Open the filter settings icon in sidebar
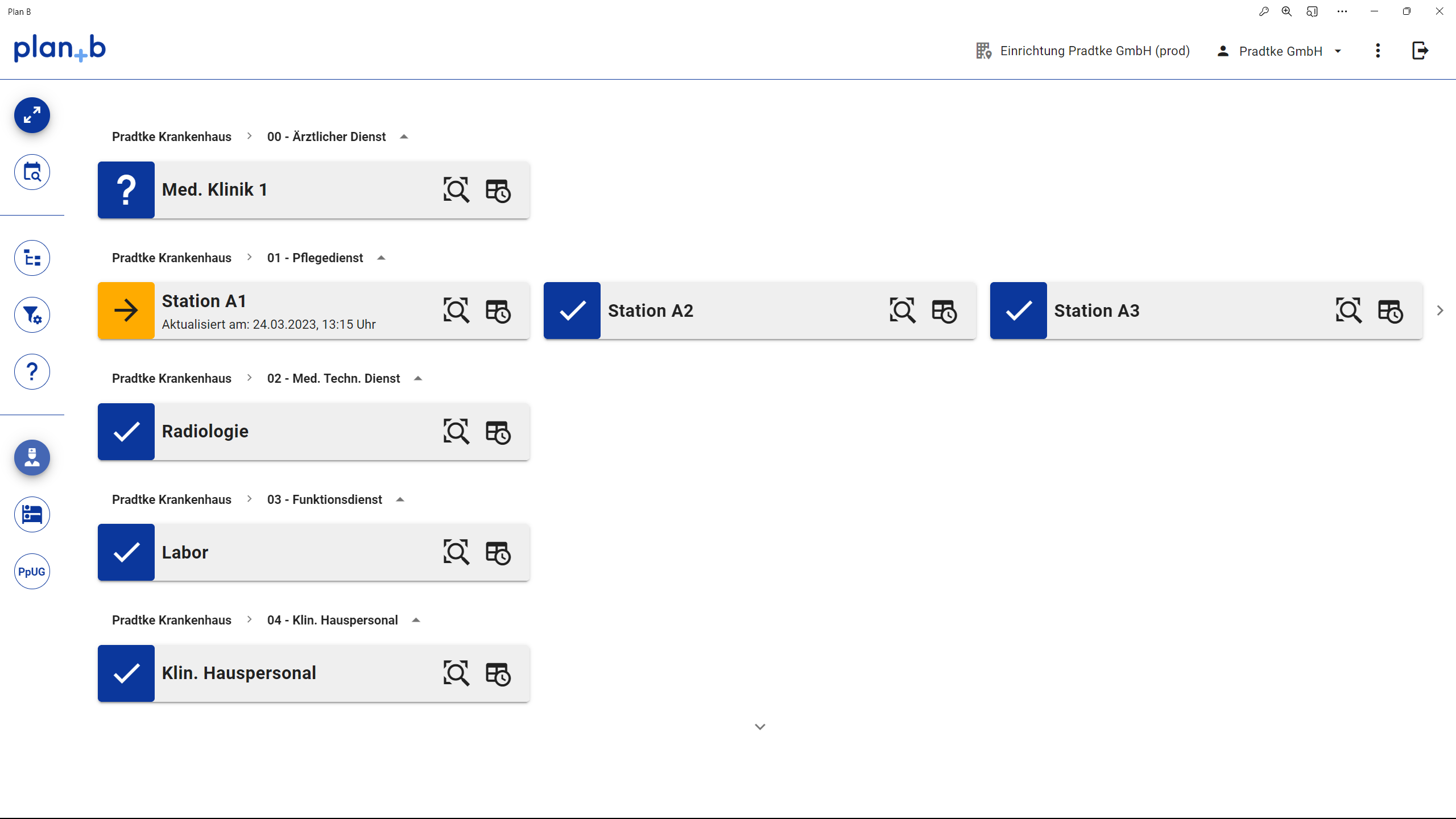 (x=32, y=315)
